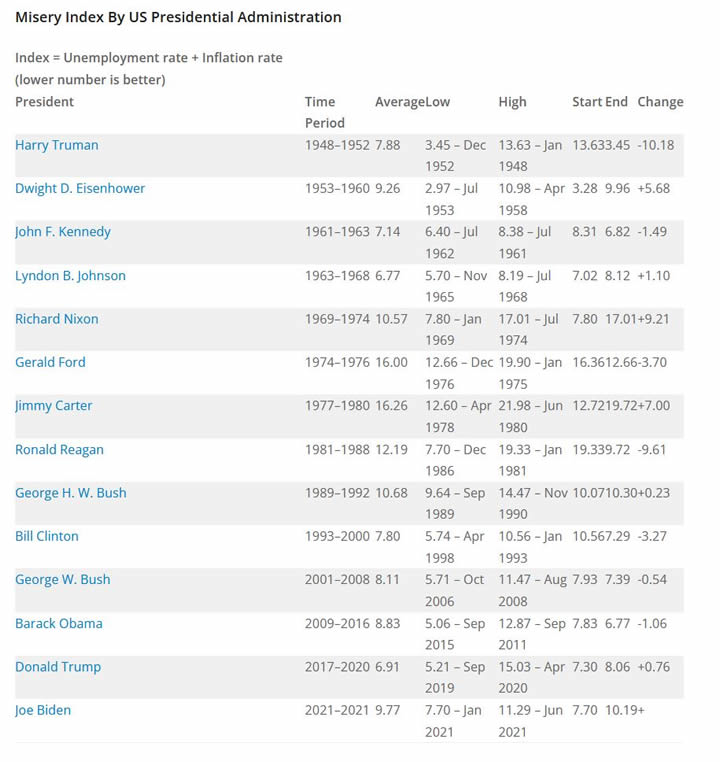Click Truman's 1948–1952 time period cell
The image size is (720, 762).
point(337,145)
